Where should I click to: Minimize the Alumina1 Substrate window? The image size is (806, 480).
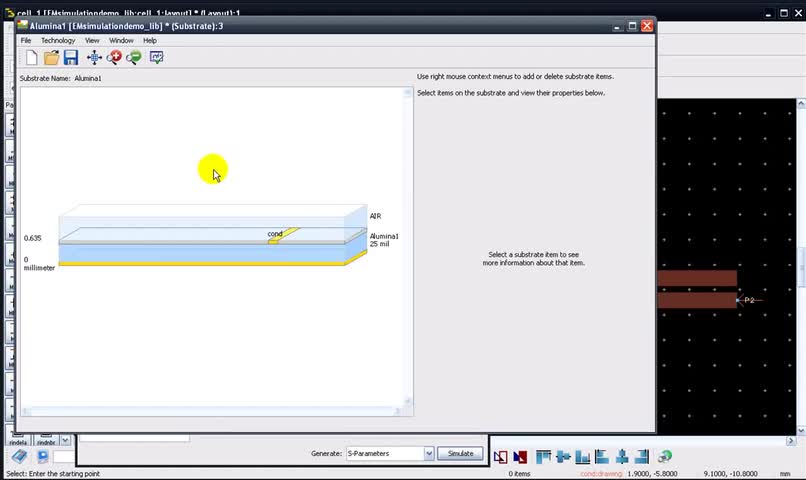tap(617, 26)
